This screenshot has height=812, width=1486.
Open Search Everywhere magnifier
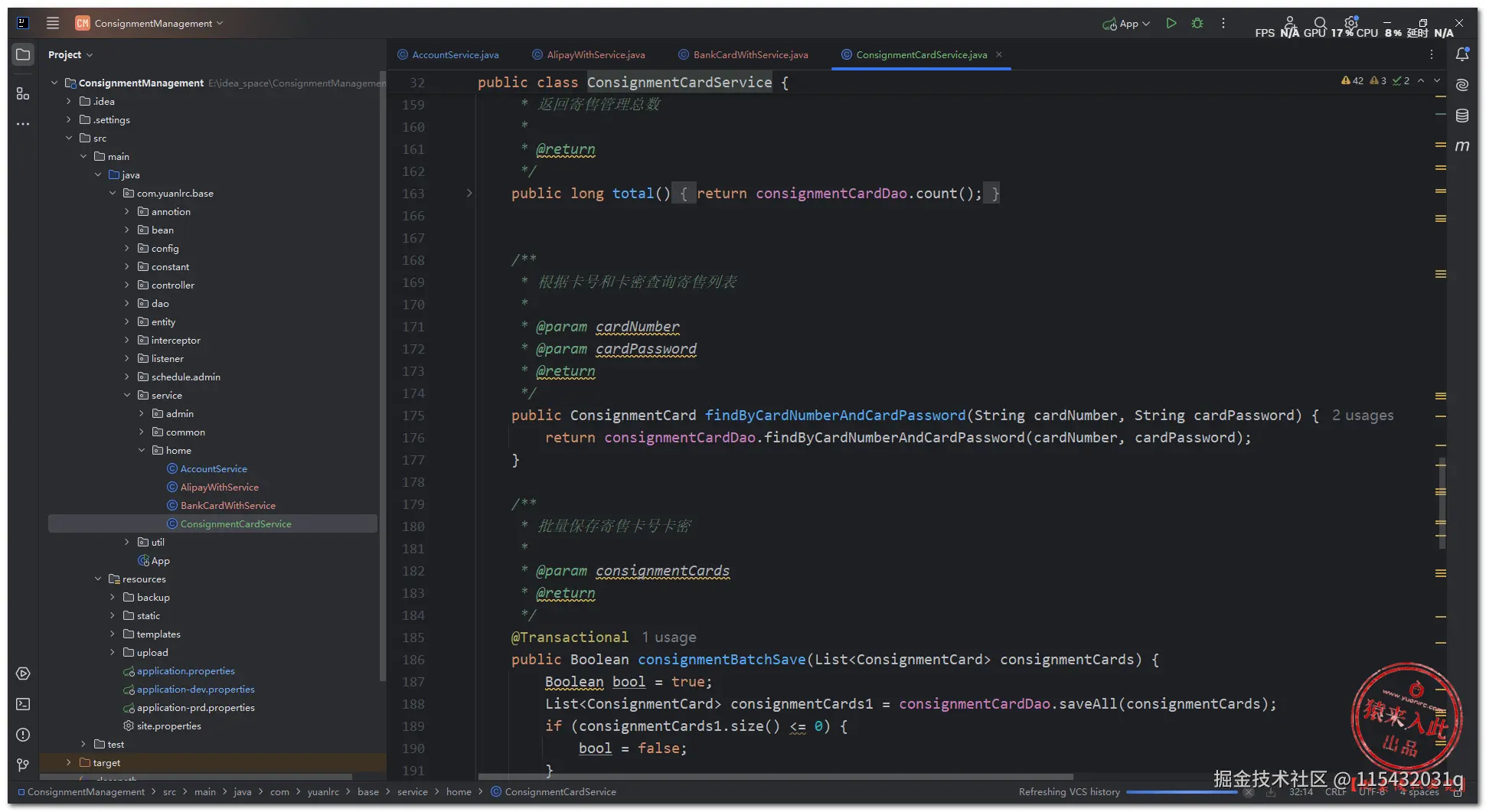[x=1320, y=24]
